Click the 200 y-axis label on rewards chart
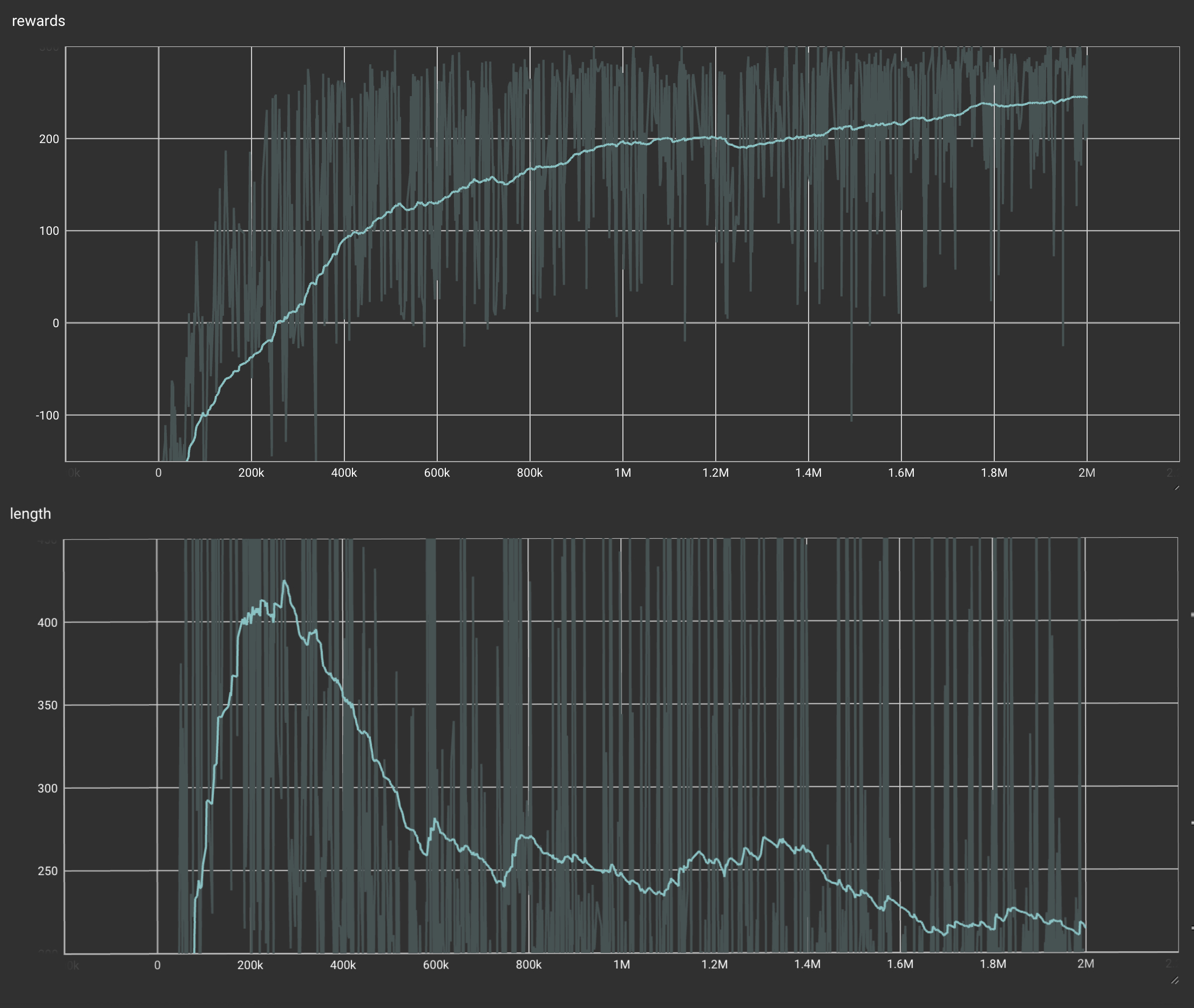This screenshot has width=1194, height=1008. [x=49, y=139]
